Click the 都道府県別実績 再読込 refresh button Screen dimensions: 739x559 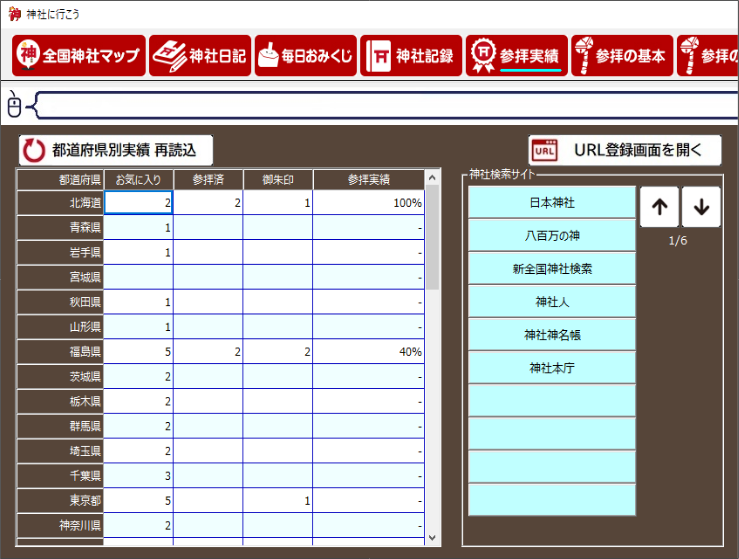(116, 151)
